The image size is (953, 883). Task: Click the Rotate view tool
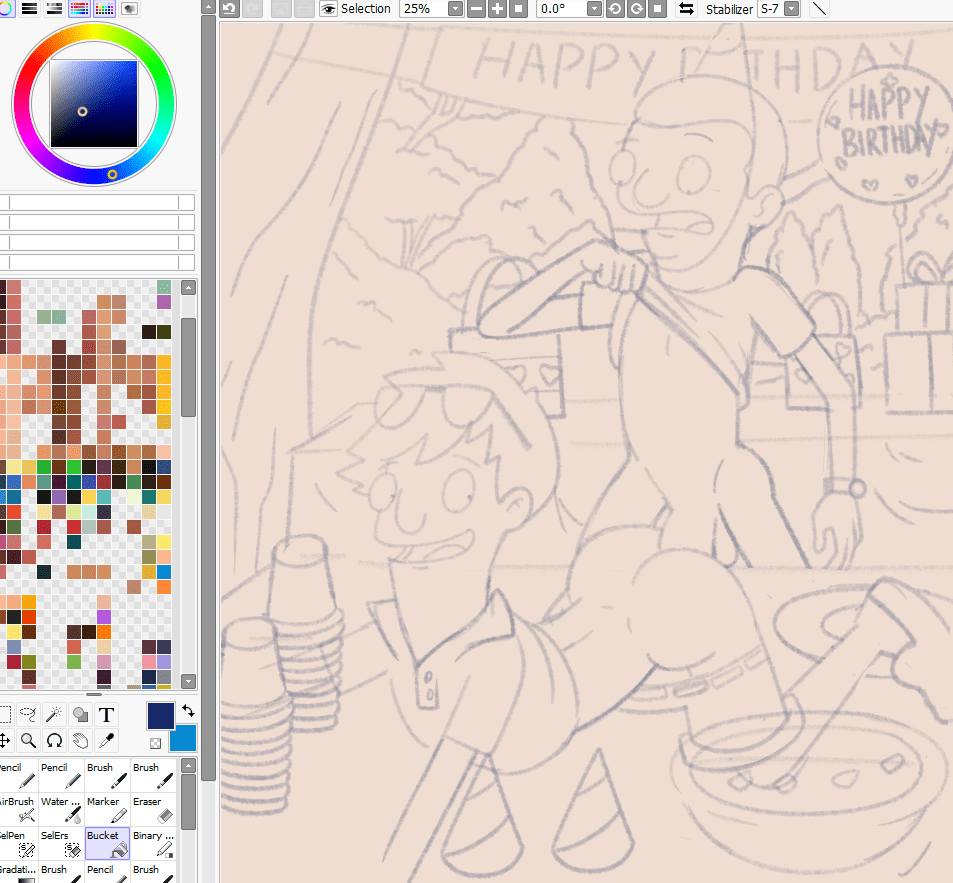[x=55, y=741]
